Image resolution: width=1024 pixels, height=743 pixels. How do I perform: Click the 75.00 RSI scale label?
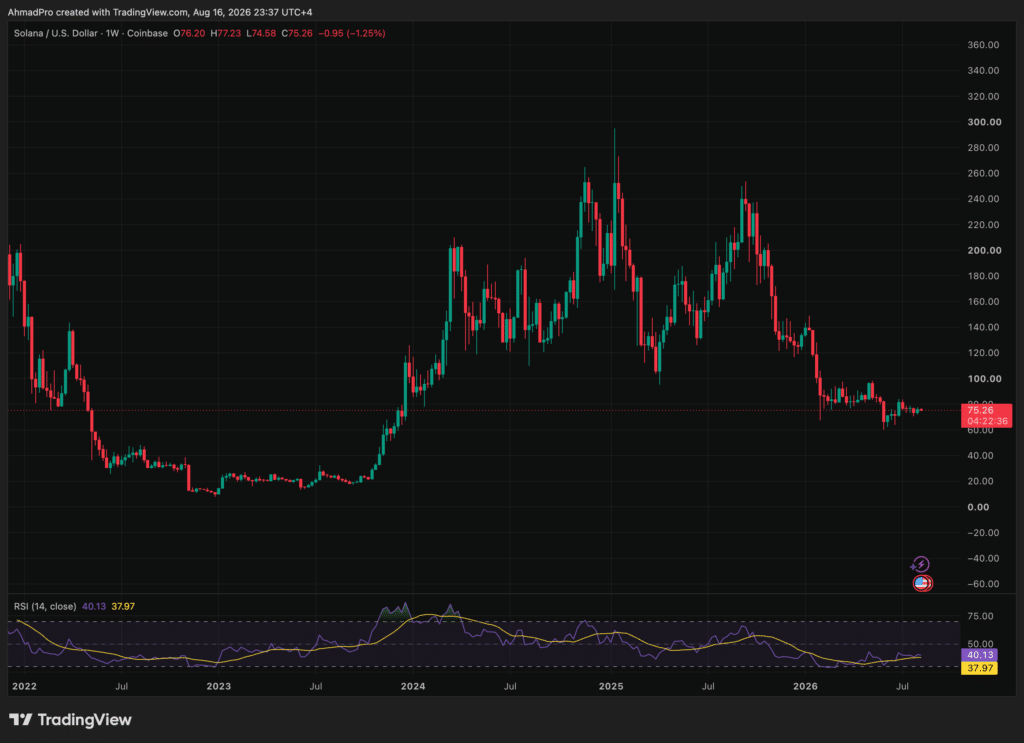[x=980, y=616]
